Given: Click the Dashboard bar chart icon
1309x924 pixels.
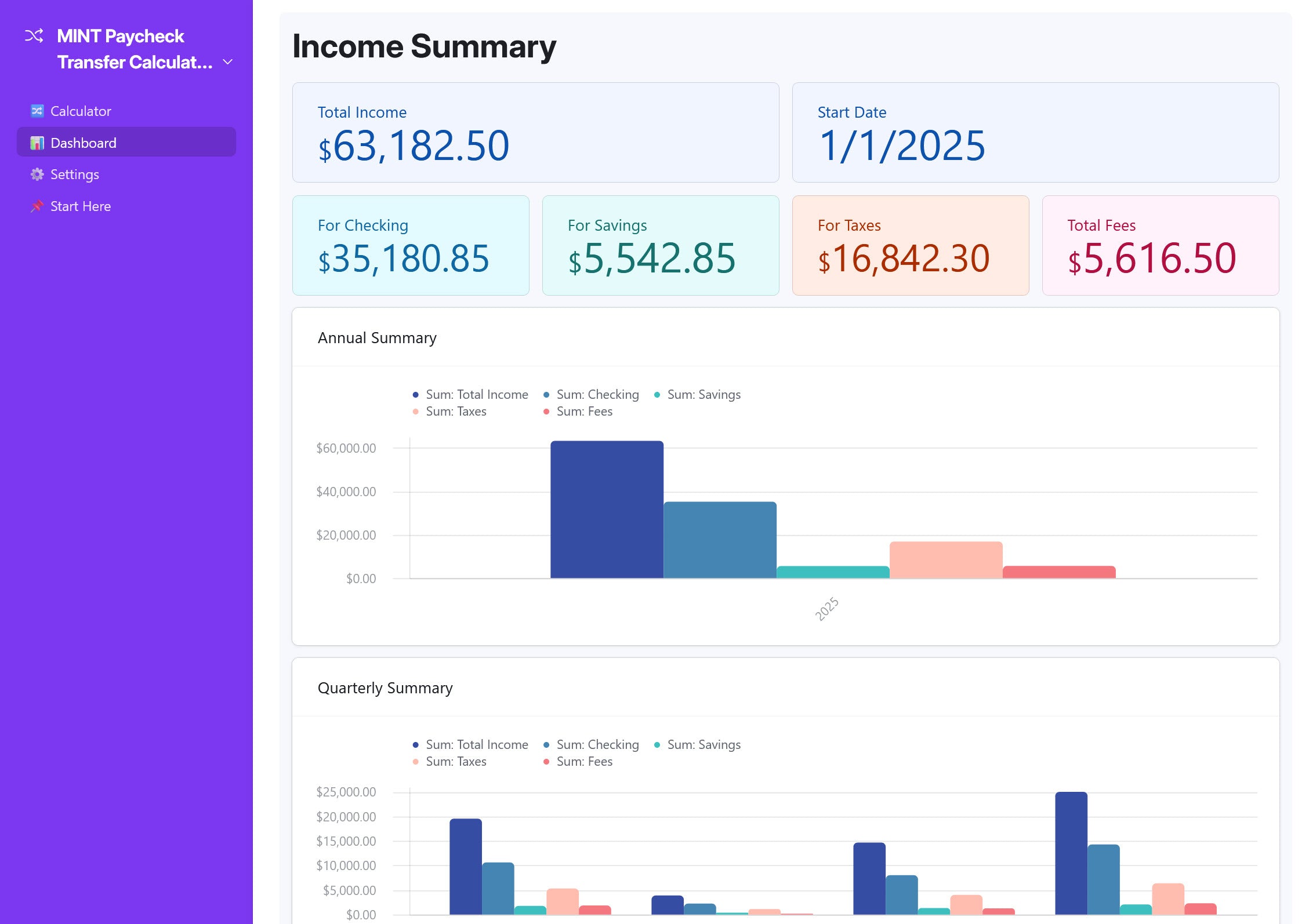Looking at the screenshot, I should click(37, 143).
